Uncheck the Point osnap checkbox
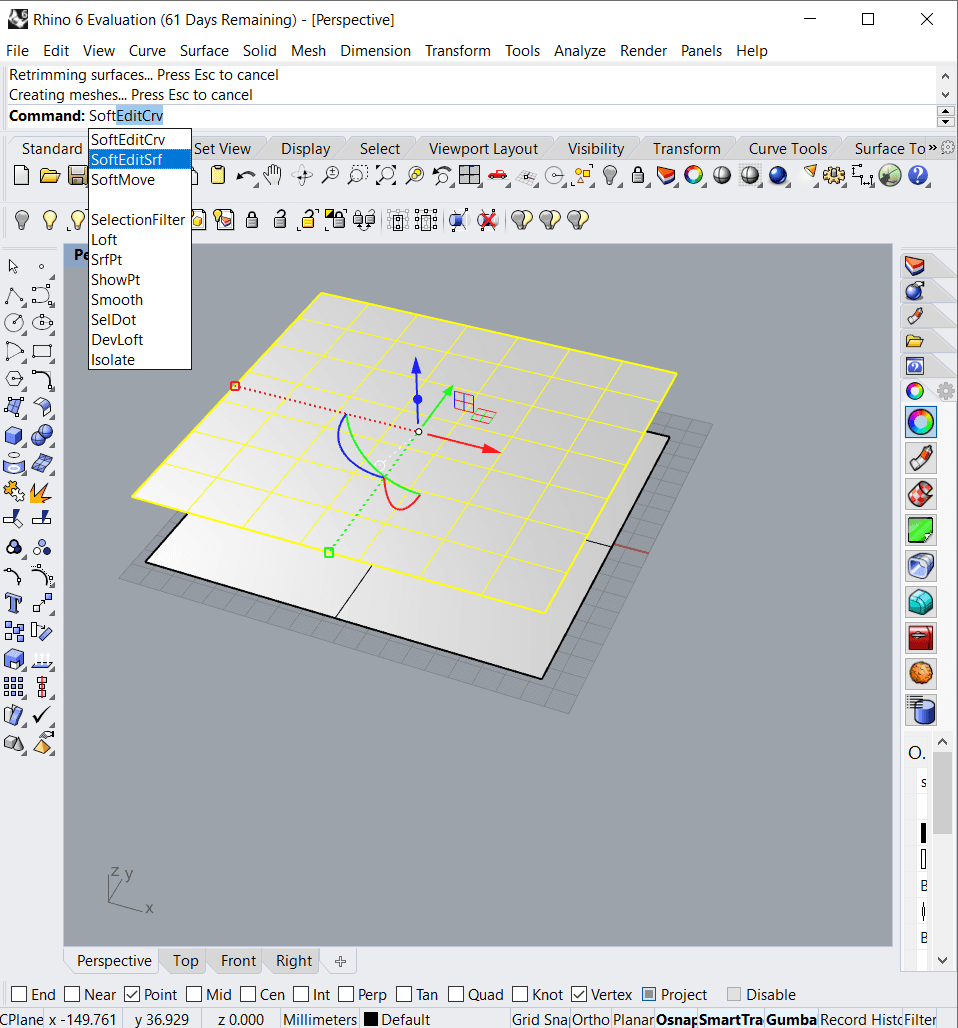Image resolution: width=958 pixels, height=1028 pixels. click(x=132, y=994)
